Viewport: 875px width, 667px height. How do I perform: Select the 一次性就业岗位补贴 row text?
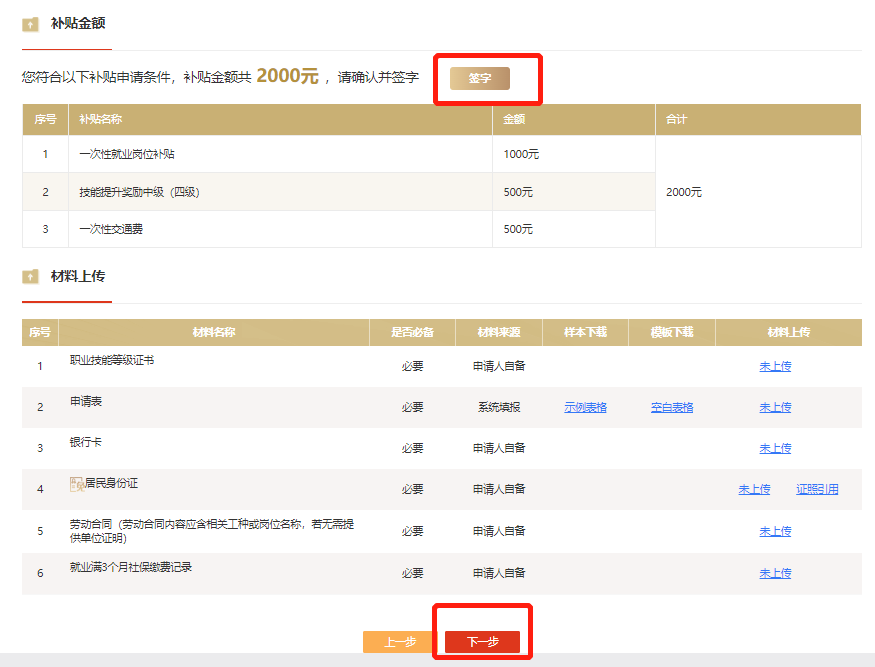coord(127,154)
